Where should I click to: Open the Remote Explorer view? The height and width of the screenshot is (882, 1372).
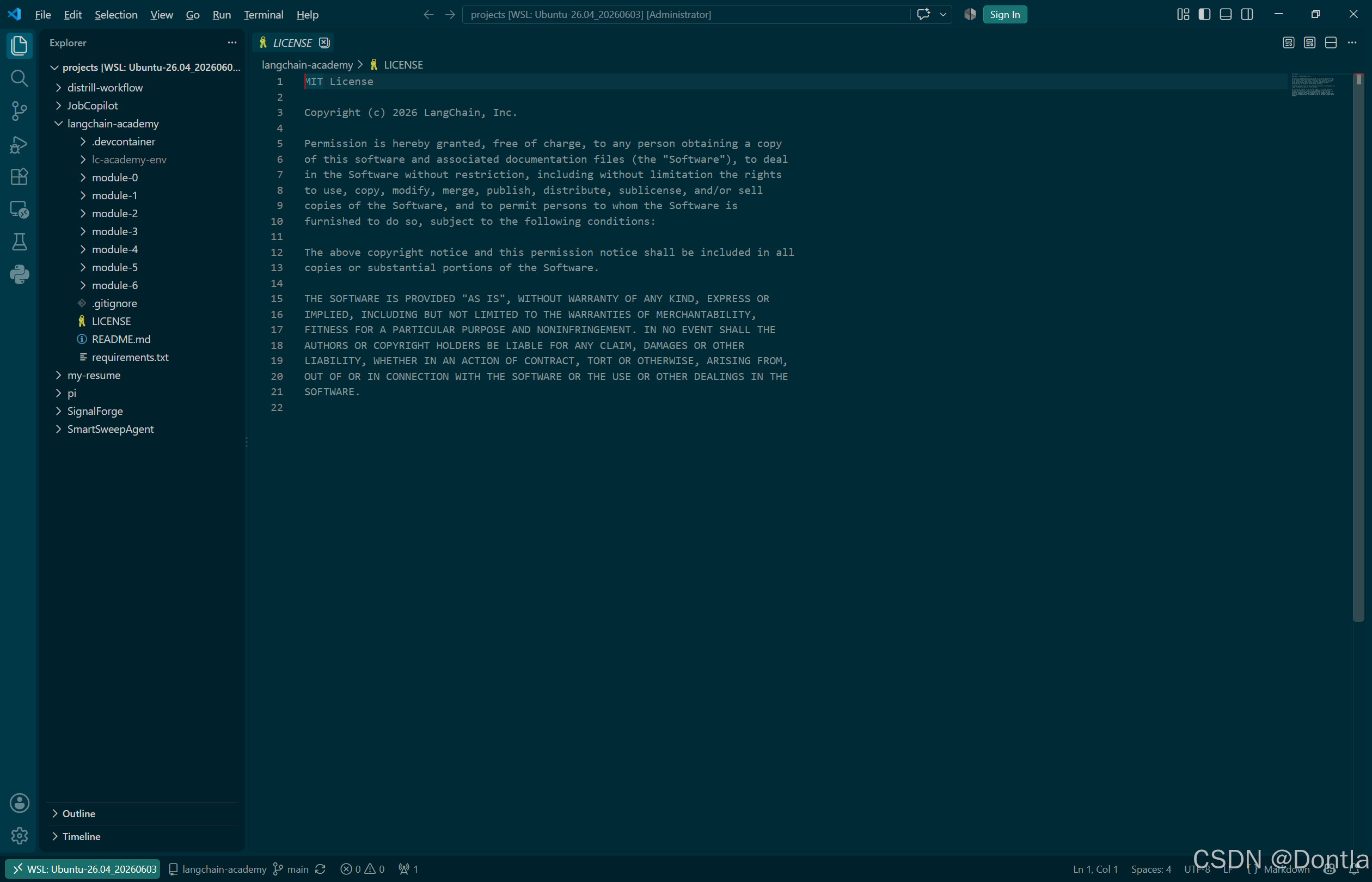[20, 209]
